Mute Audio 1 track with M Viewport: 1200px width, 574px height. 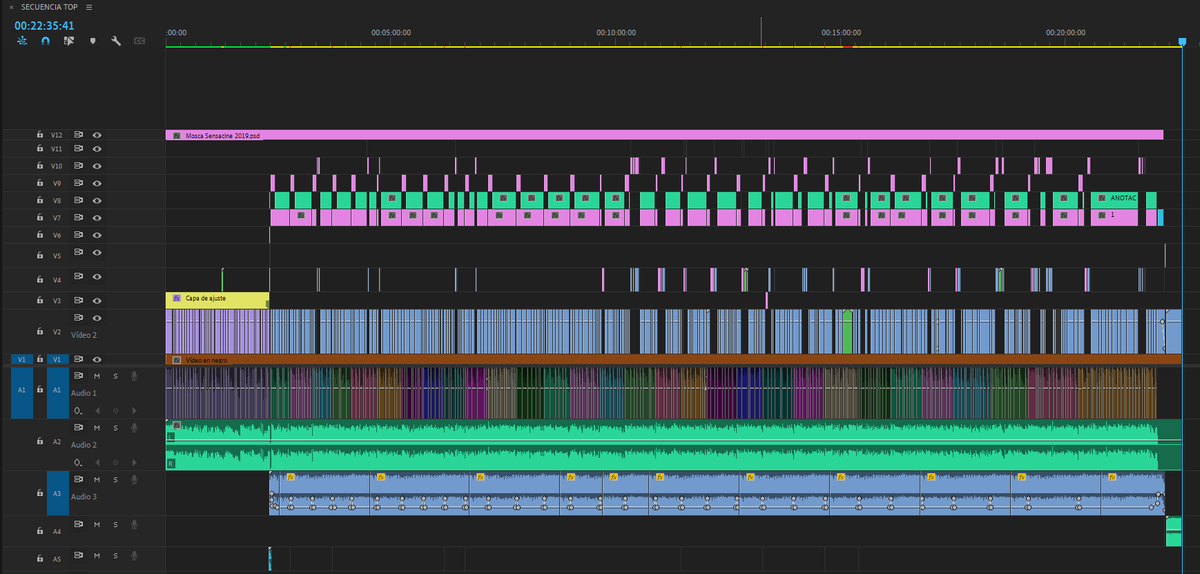click(x=98, y=376)
